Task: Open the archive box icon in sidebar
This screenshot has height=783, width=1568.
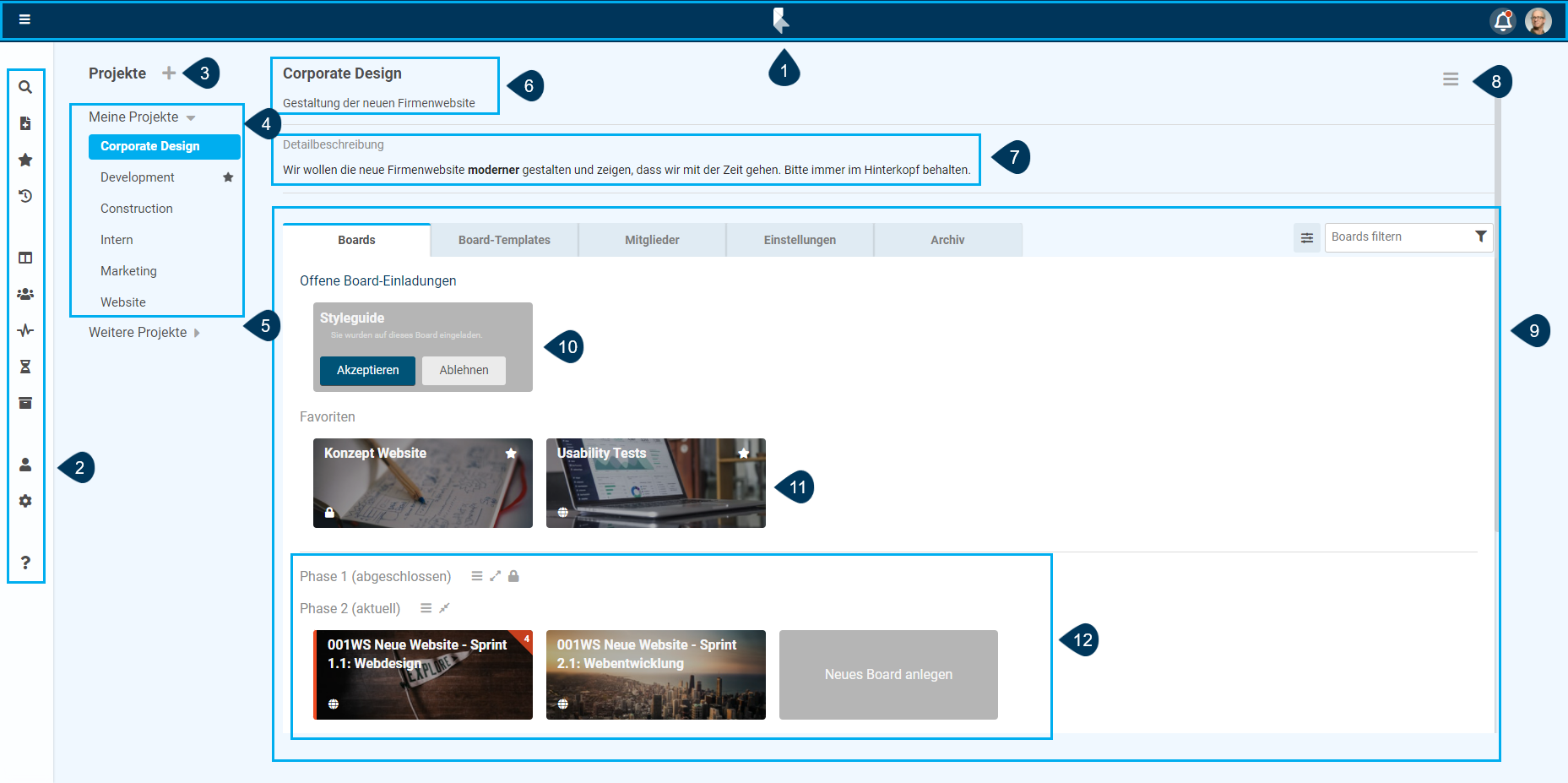Action: tap(25, 403)
